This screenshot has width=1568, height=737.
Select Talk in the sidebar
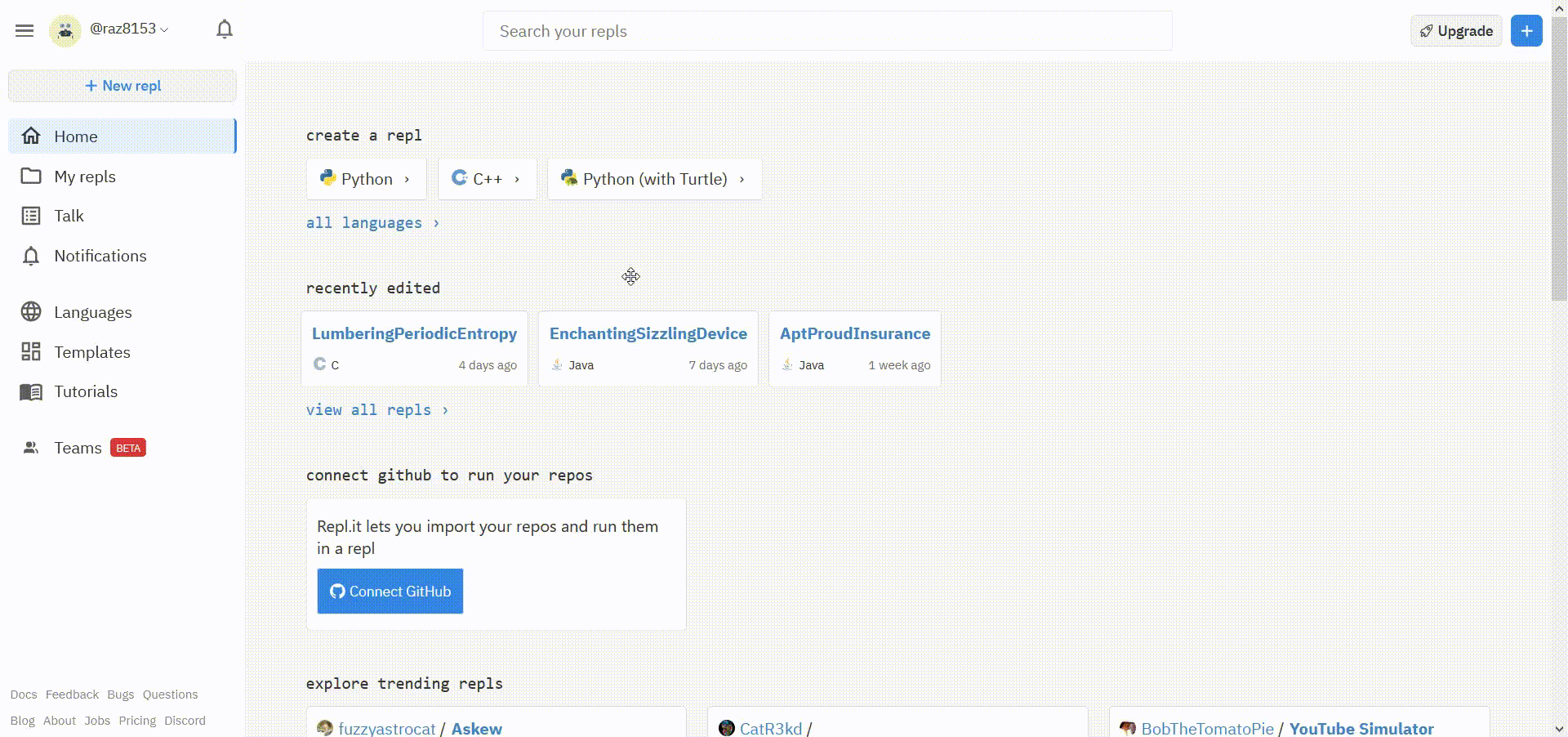click(x=69, y=216)
